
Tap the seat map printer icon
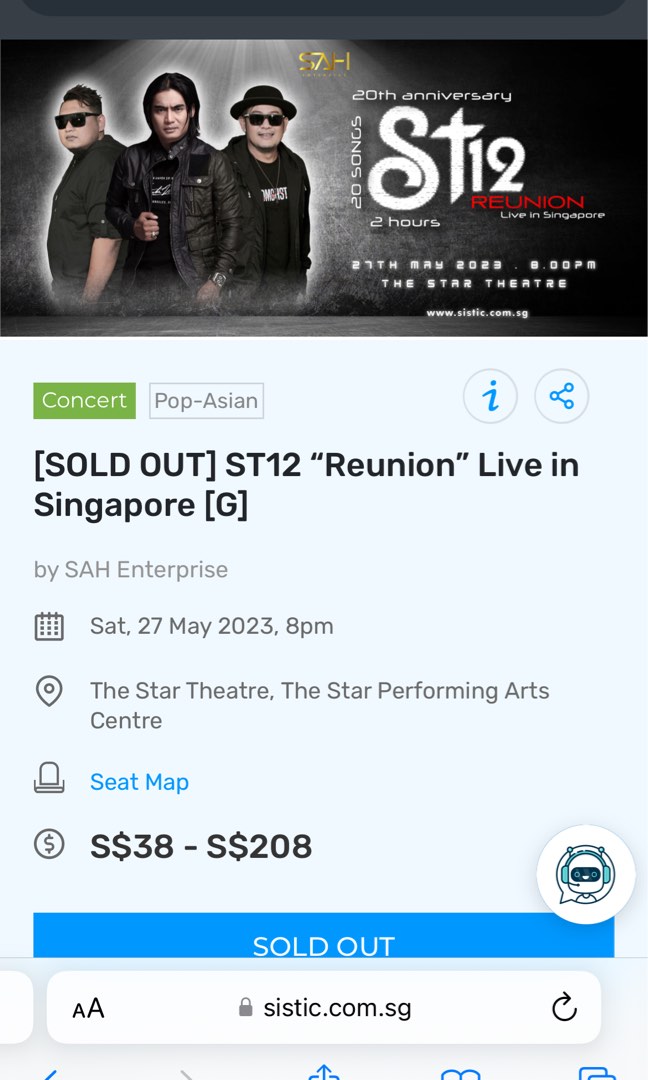tap(49, 781)
